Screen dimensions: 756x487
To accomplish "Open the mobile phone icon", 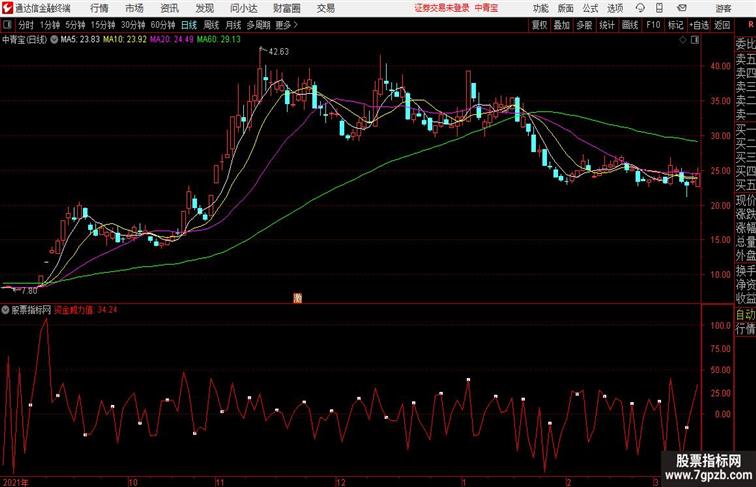I will coord(659,8).
